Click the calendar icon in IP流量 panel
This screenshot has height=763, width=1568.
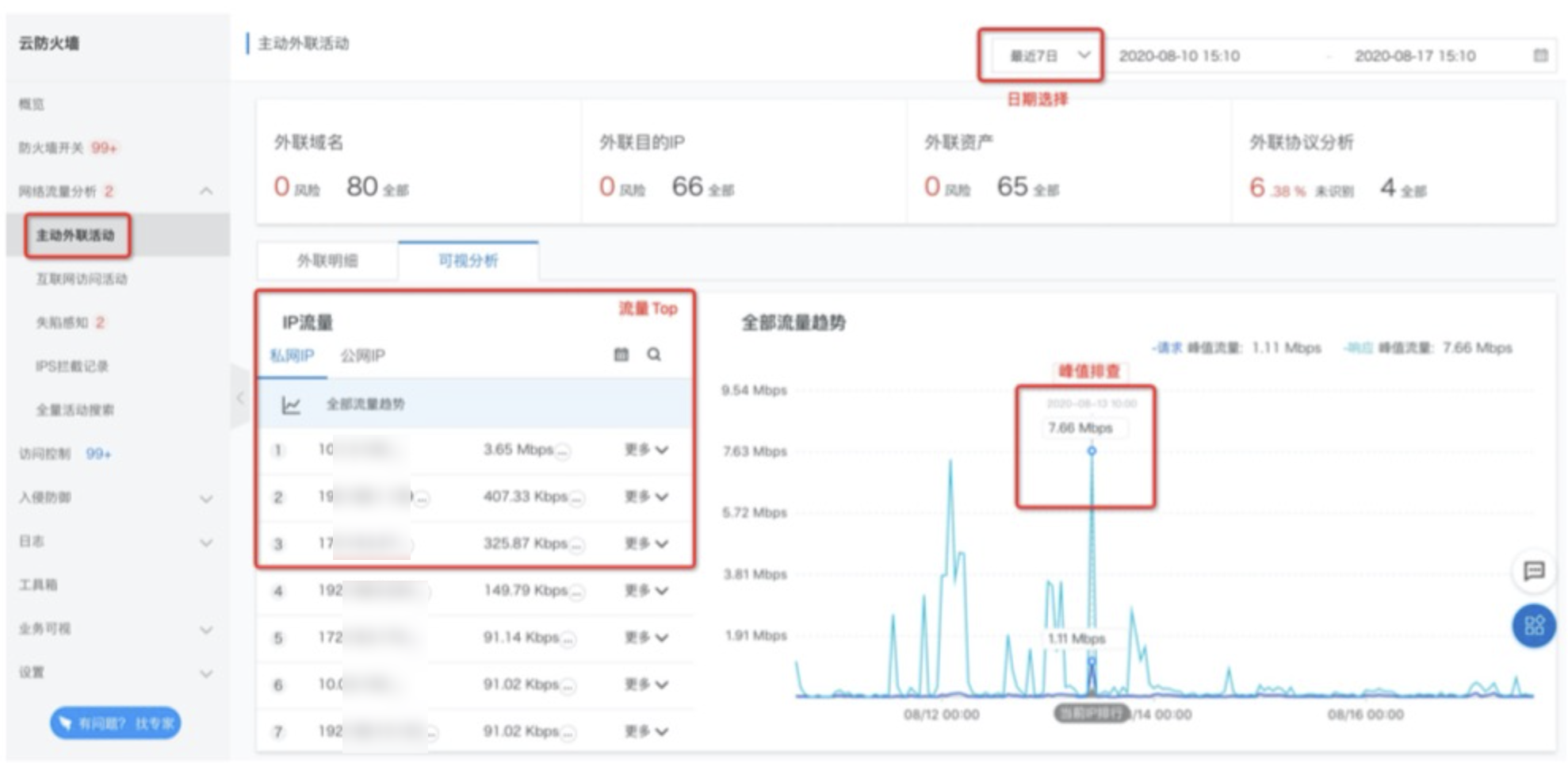click(621, 355)
